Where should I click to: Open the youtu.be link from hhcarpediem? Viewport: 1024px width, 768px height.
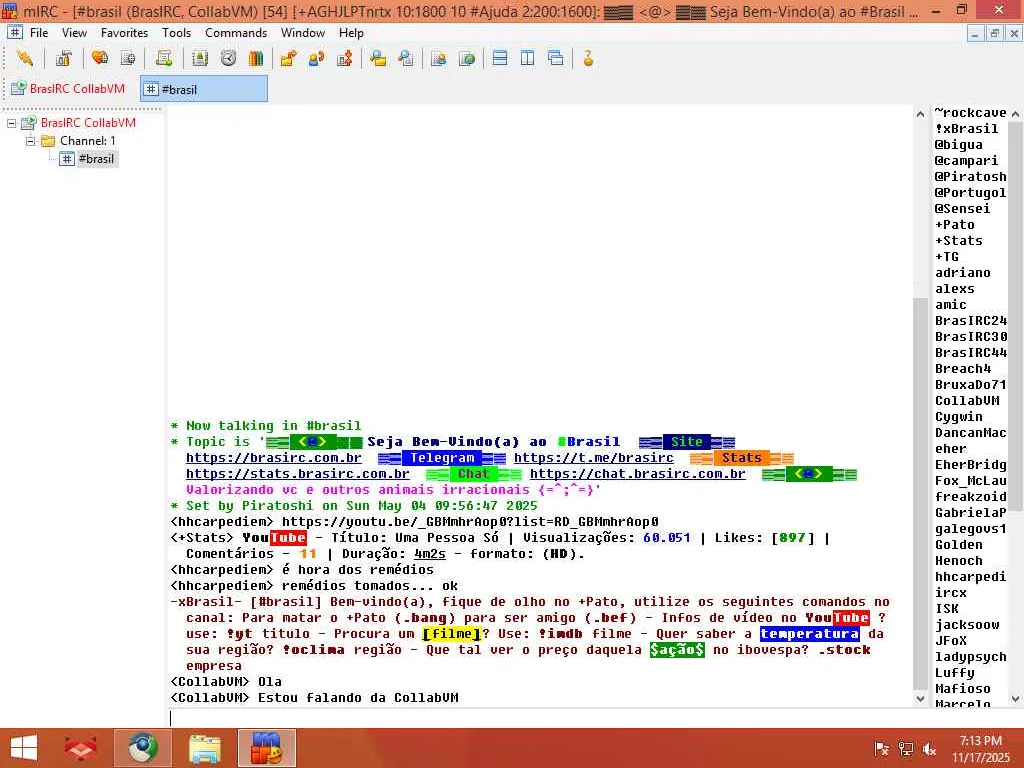(470, 522)
